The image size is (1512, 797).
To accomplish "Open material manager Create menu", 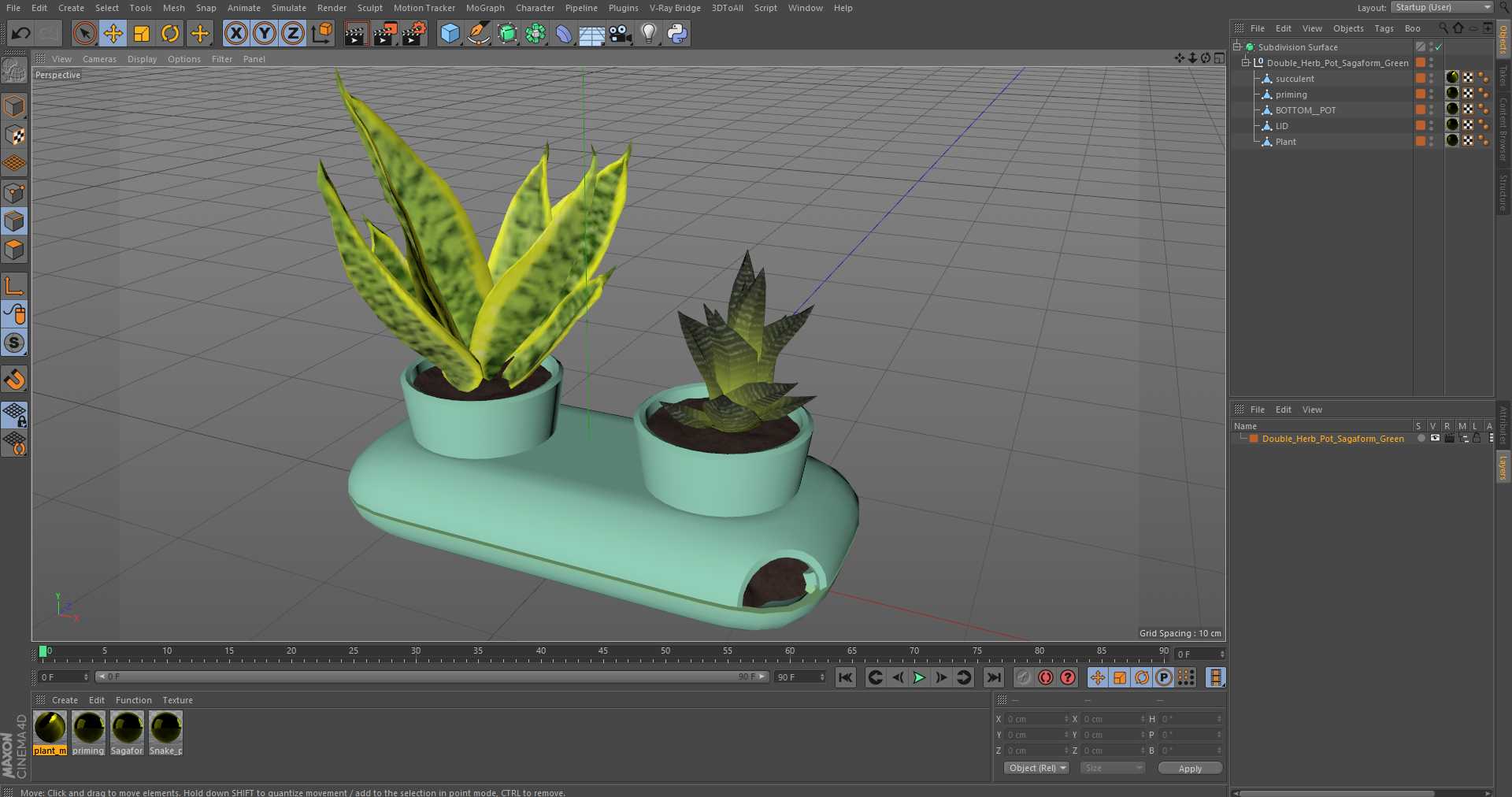I will [65, 700].
